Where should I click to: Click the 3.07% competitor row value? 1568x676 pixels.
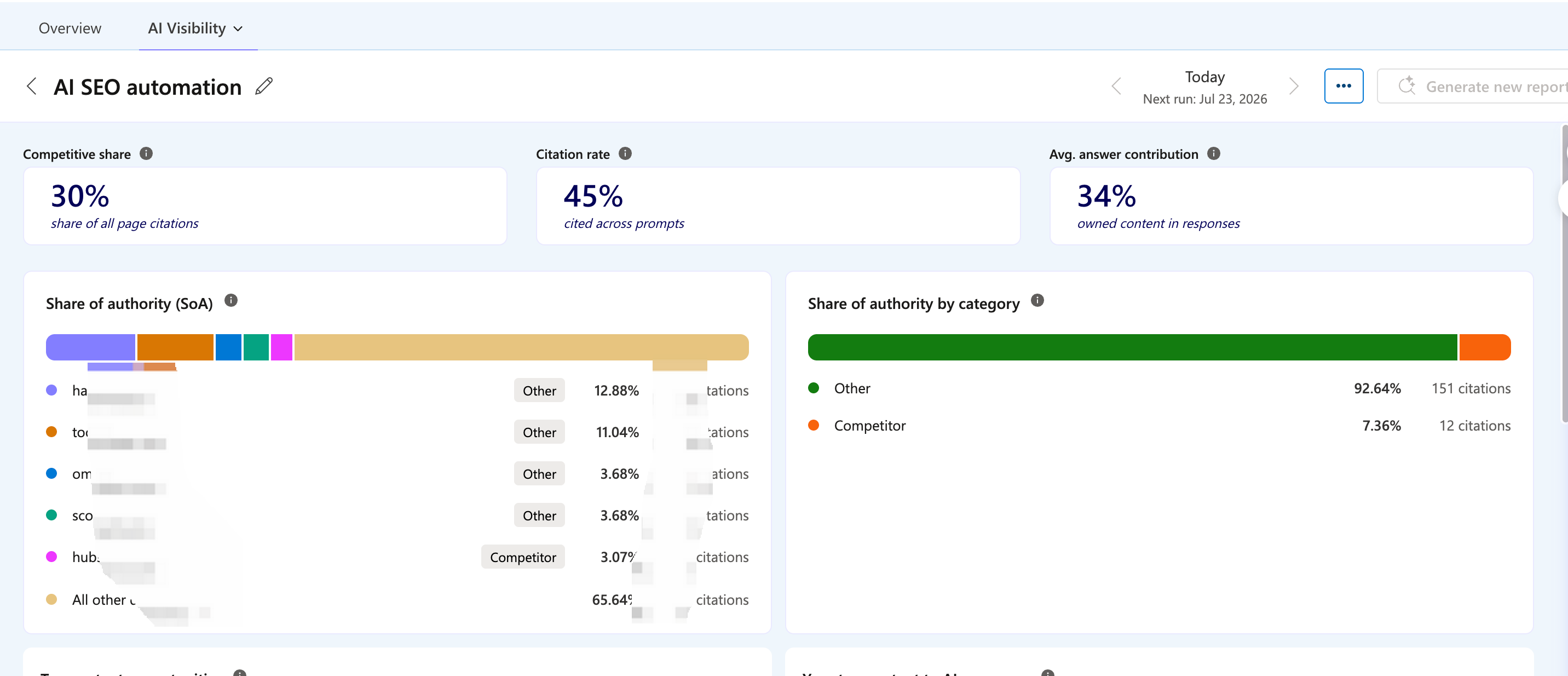[x=619, y=557]
